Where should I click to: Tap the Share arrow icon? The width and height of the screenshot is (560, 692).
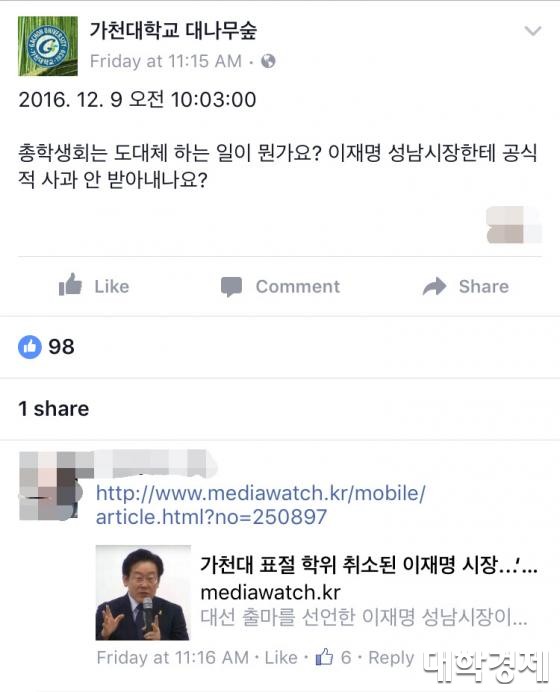(435, 286)
